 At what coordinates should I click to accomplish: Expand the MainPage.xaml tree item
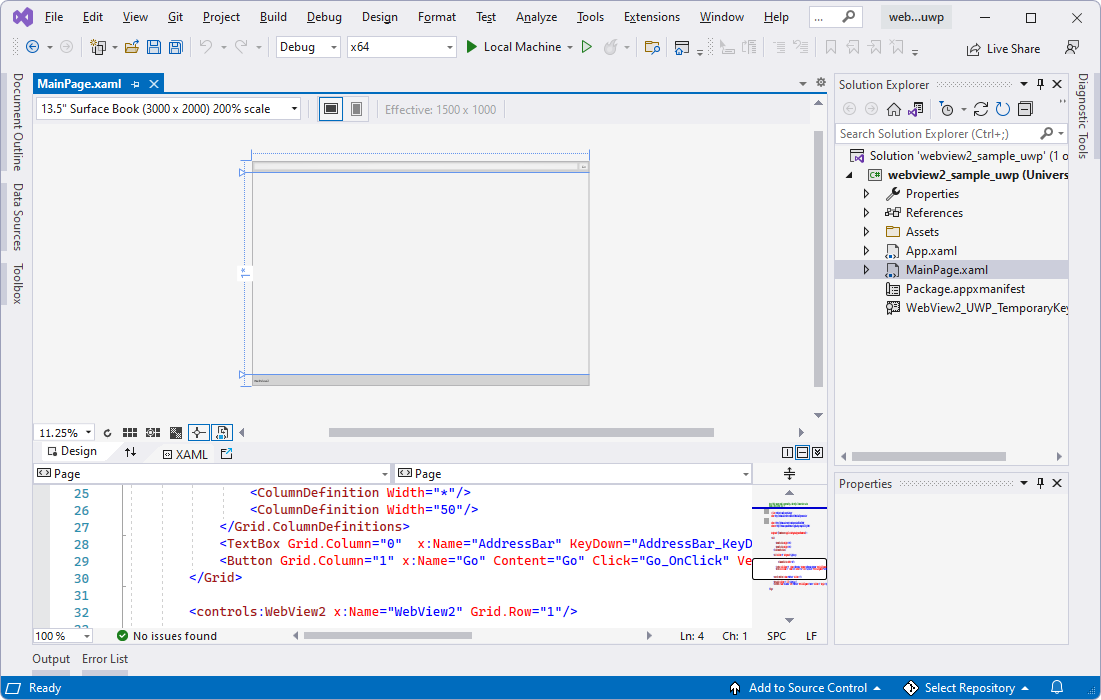[x=866, y=269]
